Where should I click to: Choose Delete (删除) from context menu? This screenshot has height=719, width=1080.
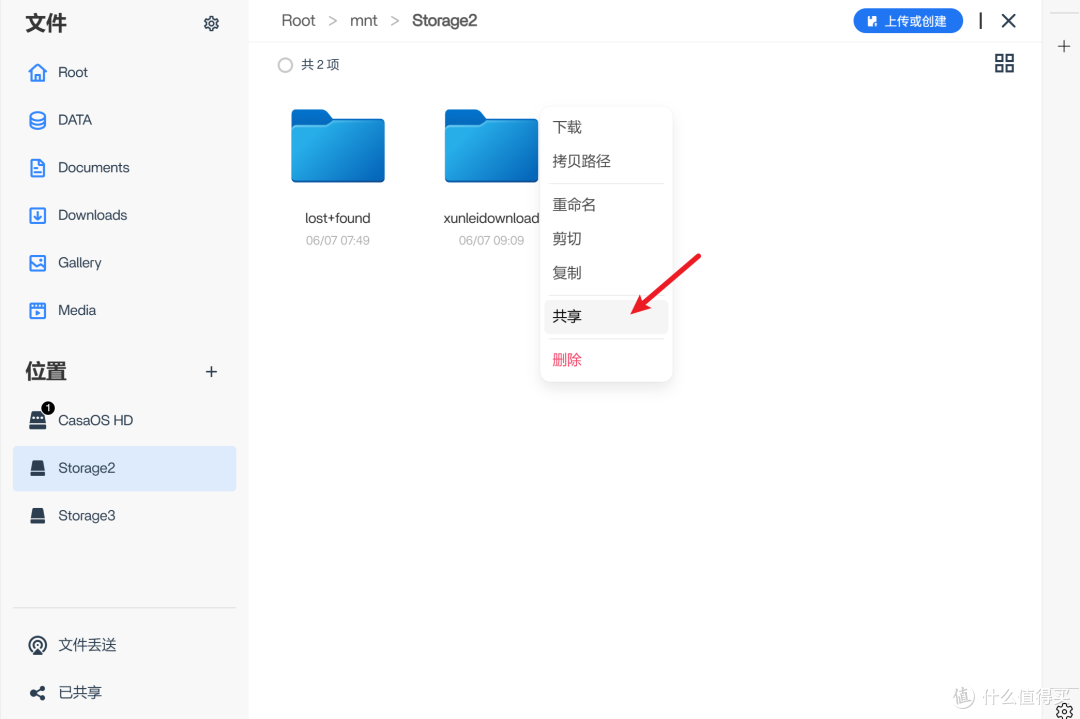pos(567,360)
